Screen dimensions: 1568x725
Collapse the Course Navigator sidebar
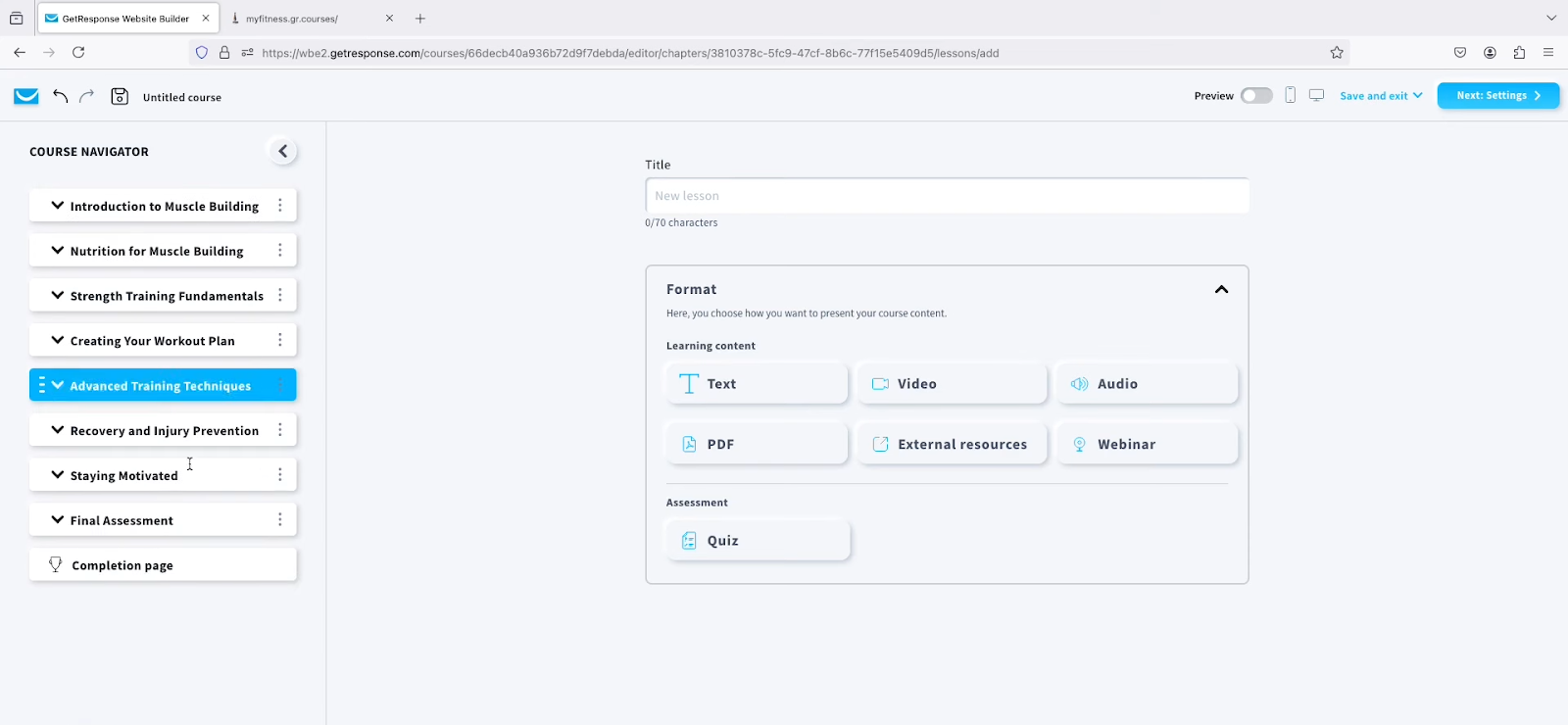(x=282, y=151)
